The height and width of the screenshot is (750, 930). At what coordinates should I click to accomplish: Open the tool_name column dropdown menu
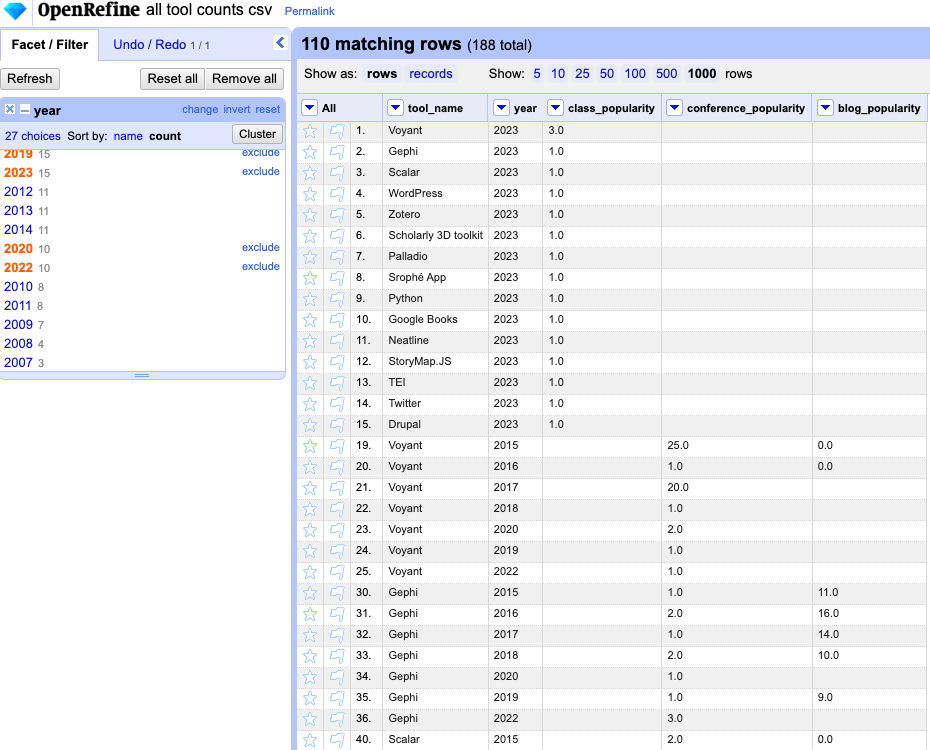coord(396,108)
